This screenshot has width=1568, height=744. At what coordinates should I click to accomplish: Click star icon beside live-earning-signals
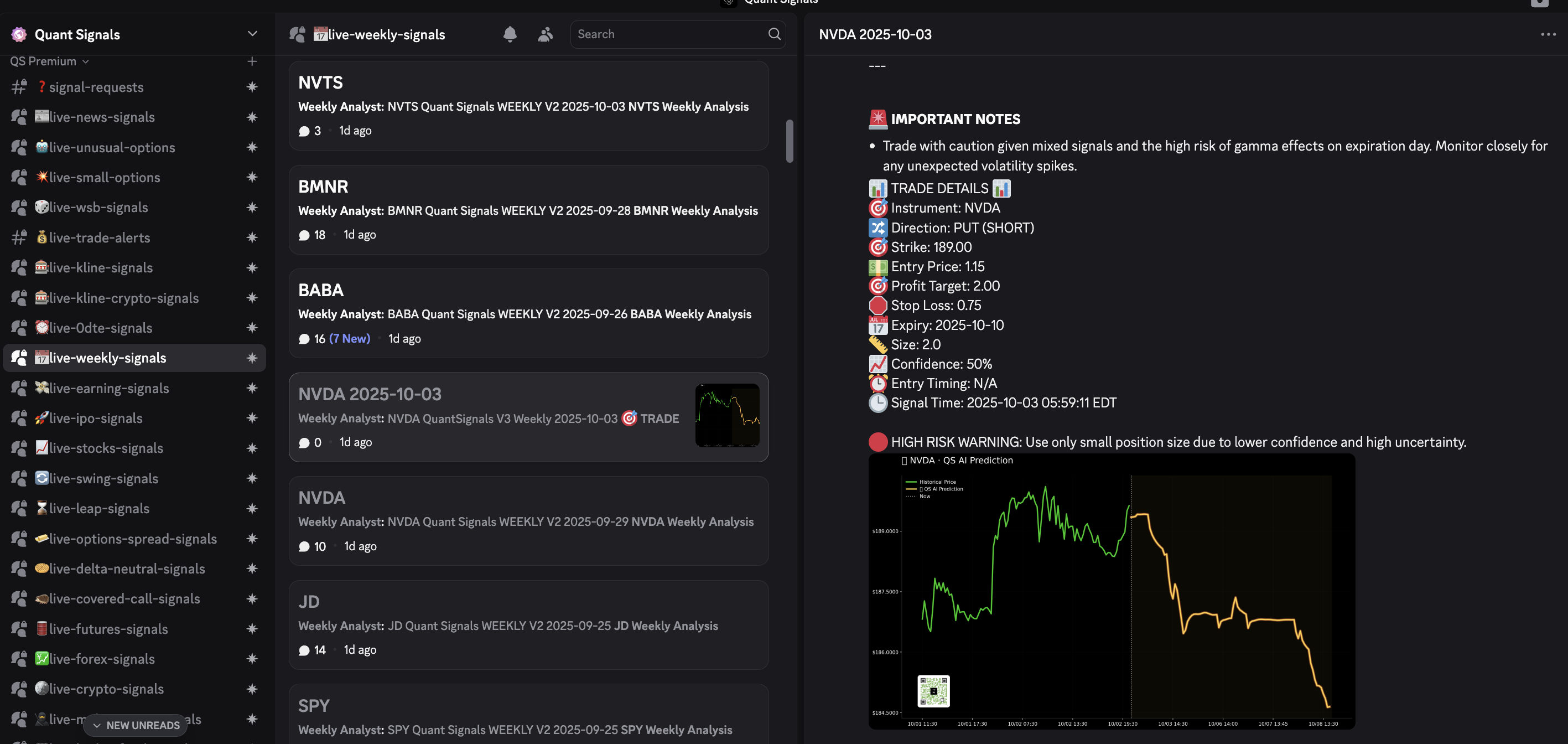(x=252, y=388)
